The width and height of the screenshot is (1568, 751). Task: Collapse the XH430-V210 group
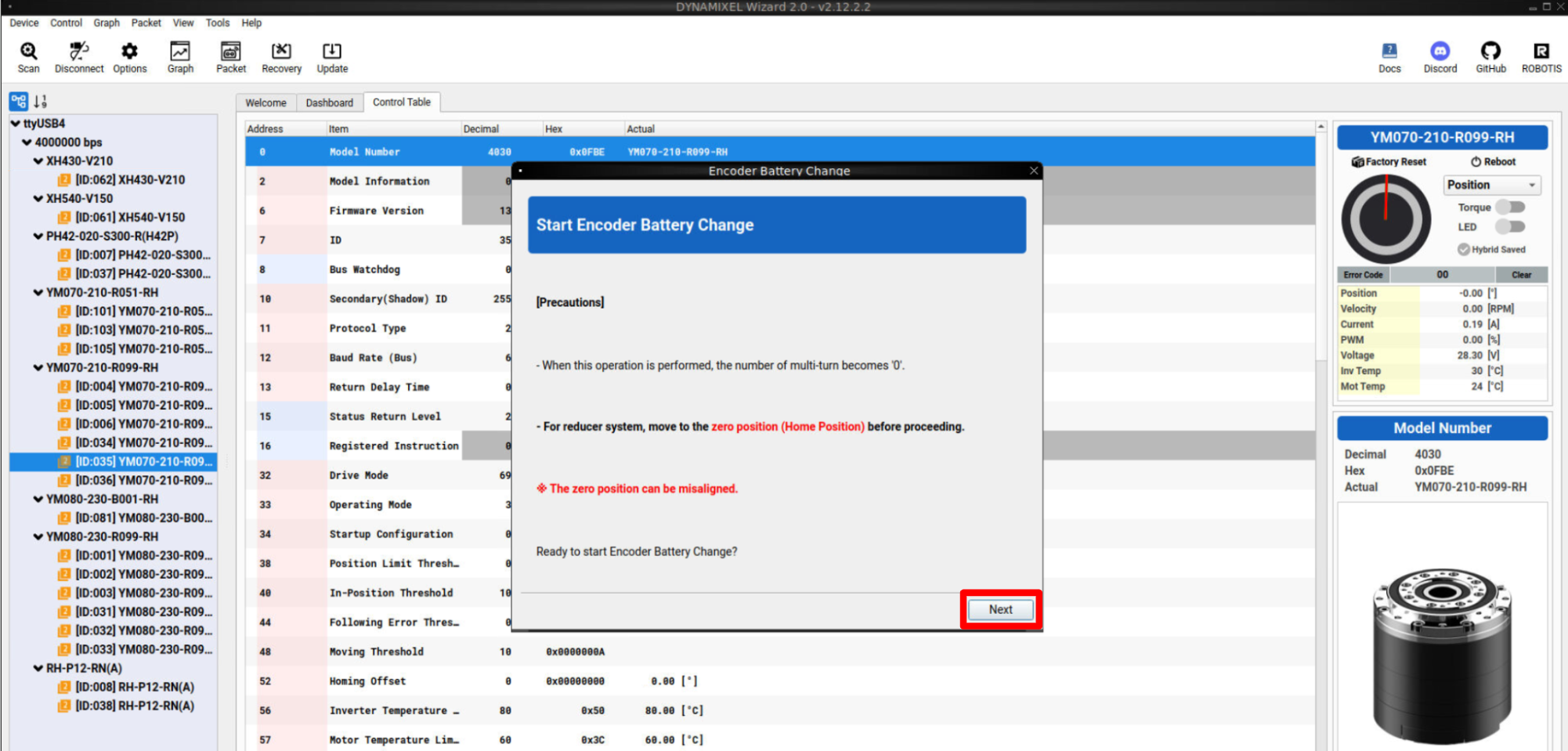coord(38,161)
